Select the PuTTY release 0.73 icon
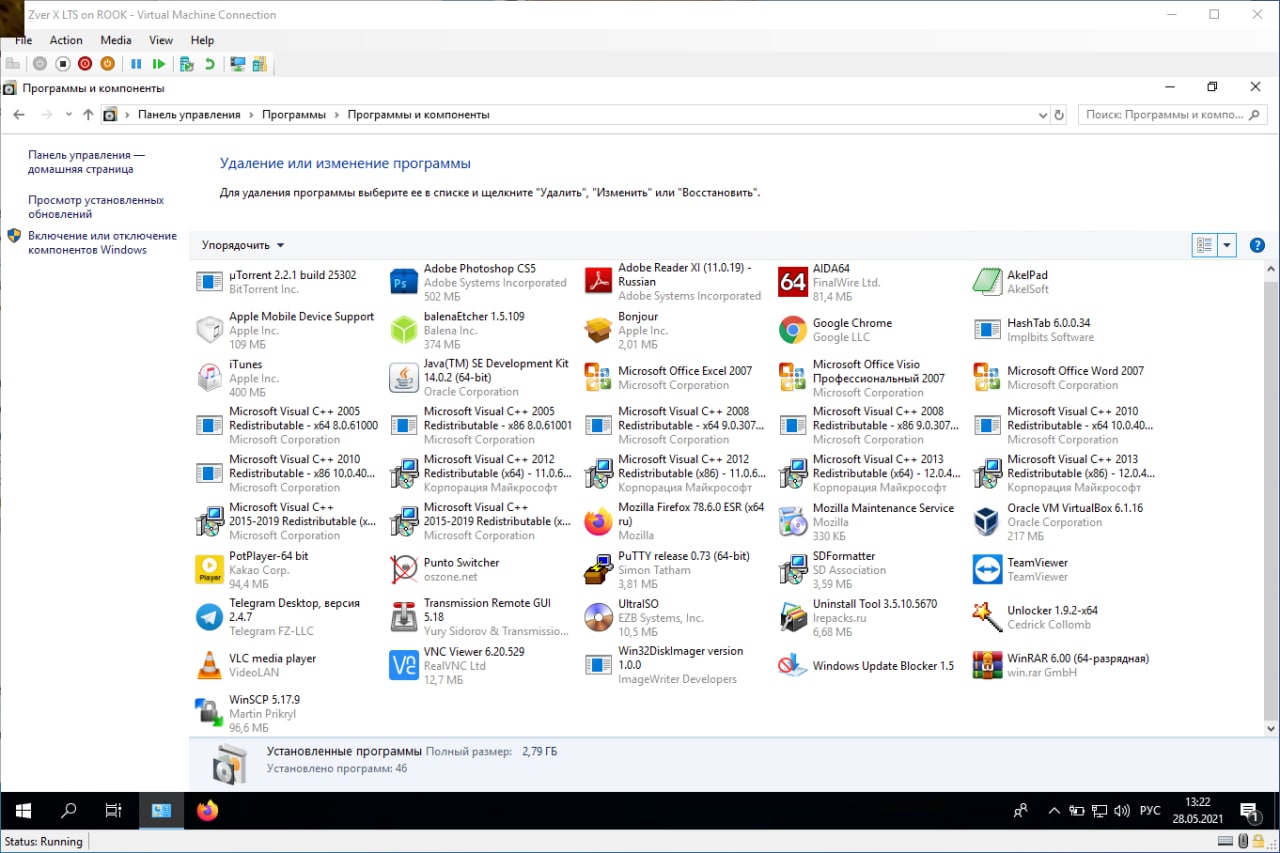Image resolution: width=1280 pixels, height=853 pixels. (598, 570)
